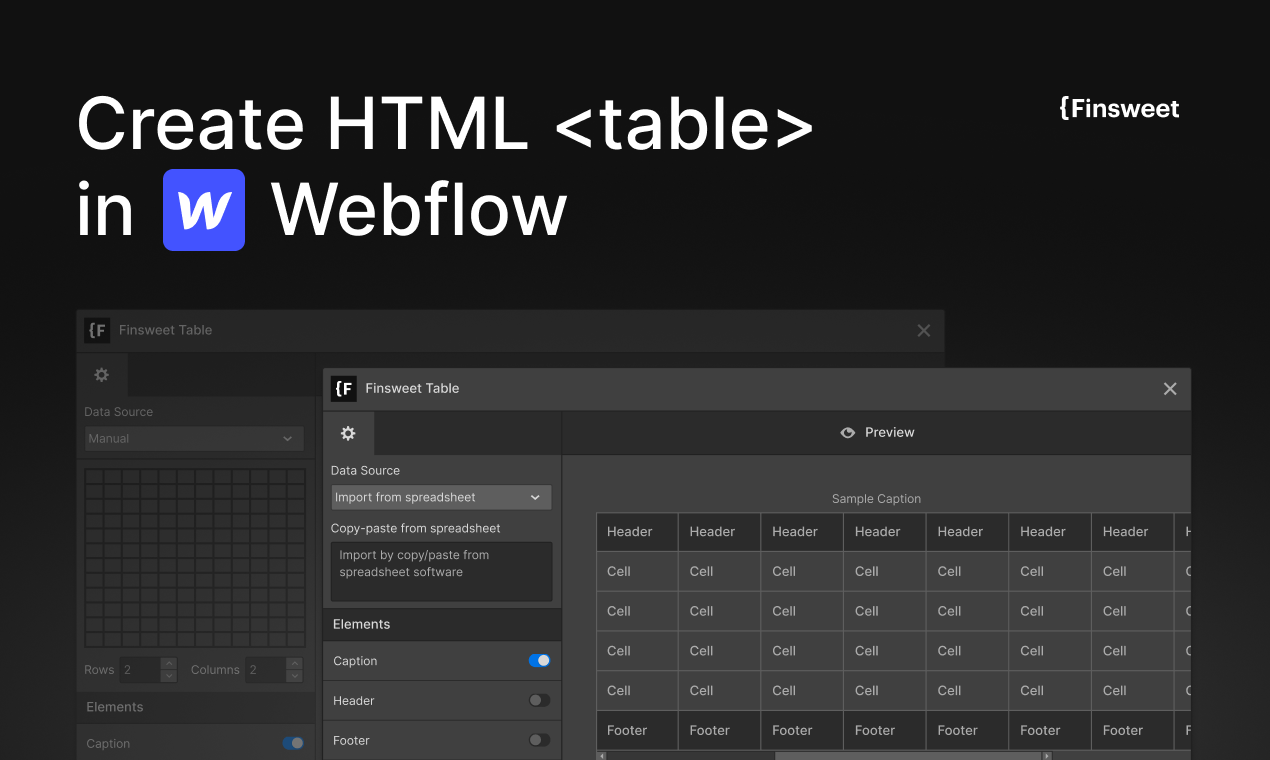Screen dimensions: 1270x760
Task: Click the eye icon next to Preview
Action: [x=848, y=433]
